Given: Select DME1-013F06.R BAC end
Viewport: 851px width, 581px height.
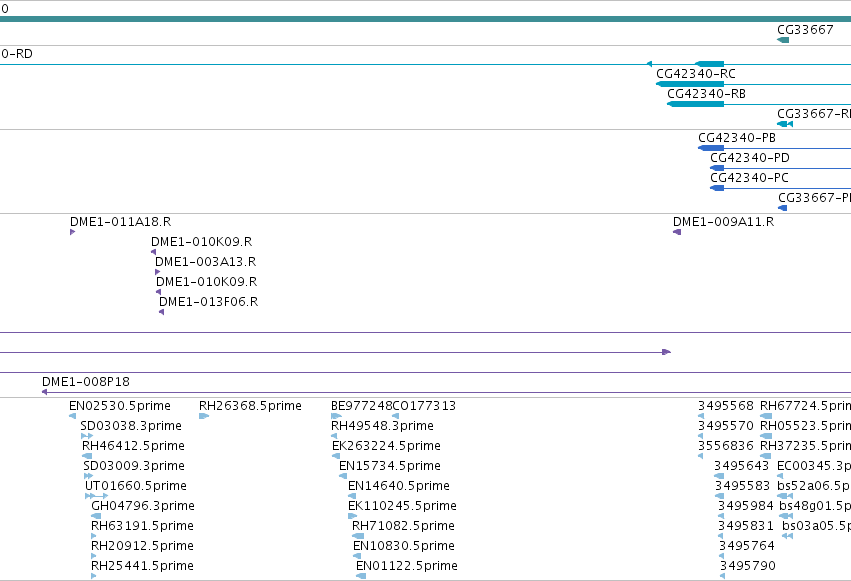Looking at the screenshot, I should coord(208,302).
